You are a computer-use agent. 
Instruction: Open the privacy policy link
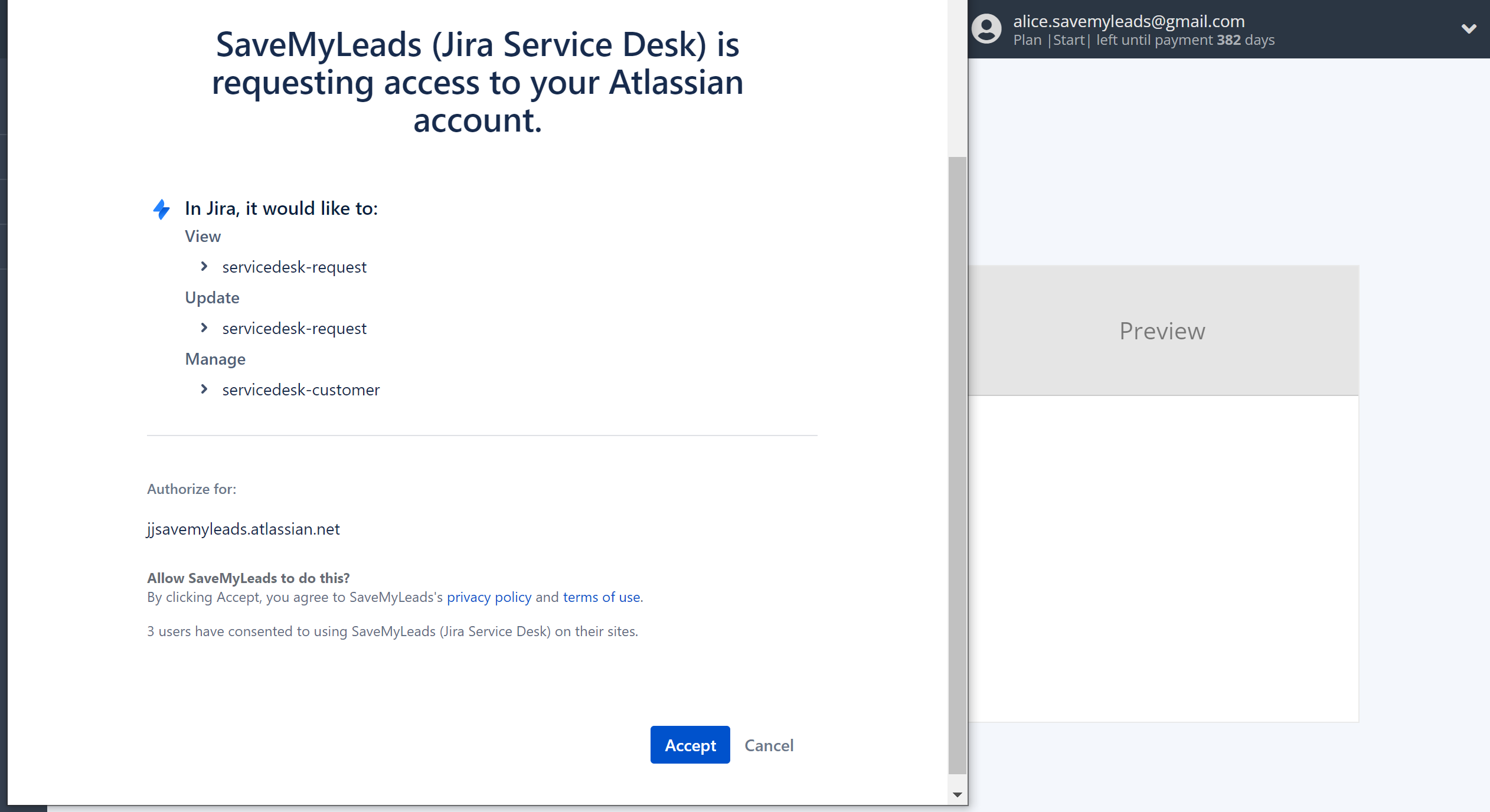[489, 597]
